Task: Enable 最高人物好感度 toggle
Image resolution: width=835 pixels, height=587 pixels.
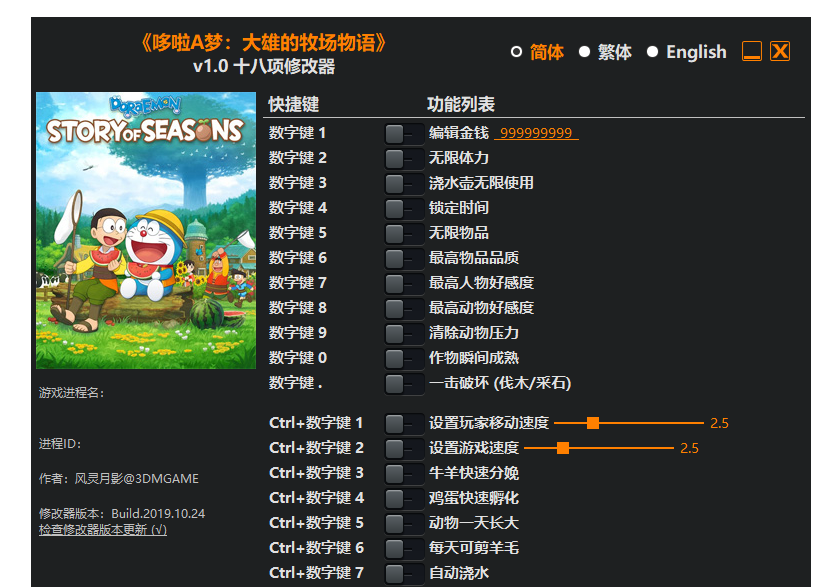Action: coord(404,284)
